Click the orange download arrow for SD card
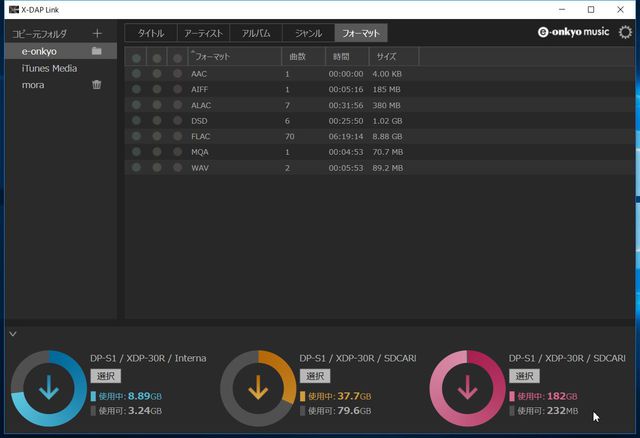Viewport: 640px width, 438px height. 258,389
